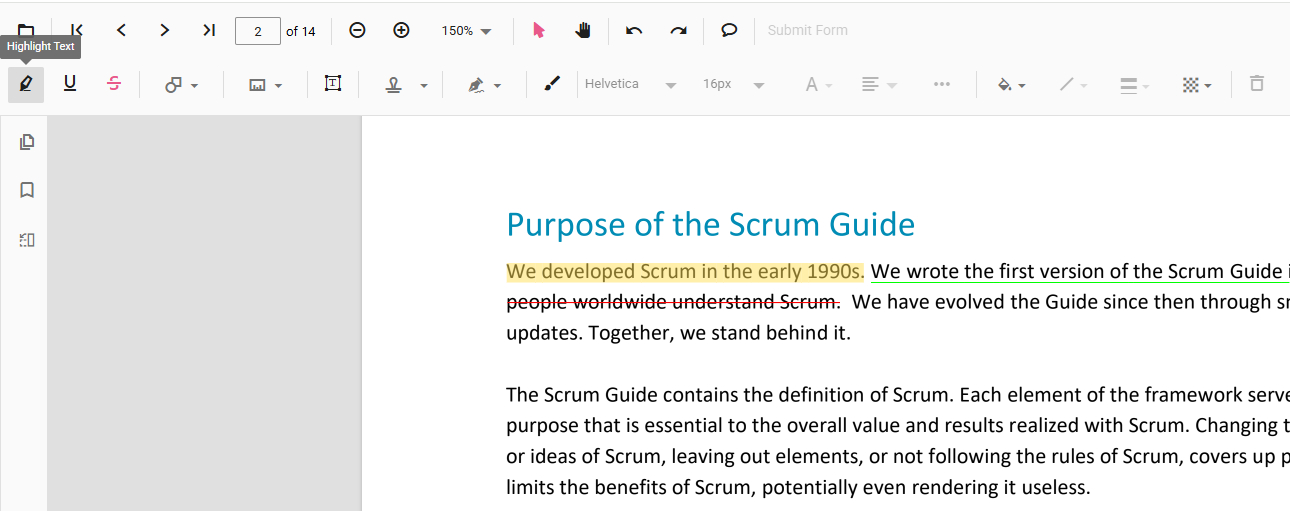This screenshot has width=1290, height=511.
Task: Go to the next page
Action: tap(165, 31)
